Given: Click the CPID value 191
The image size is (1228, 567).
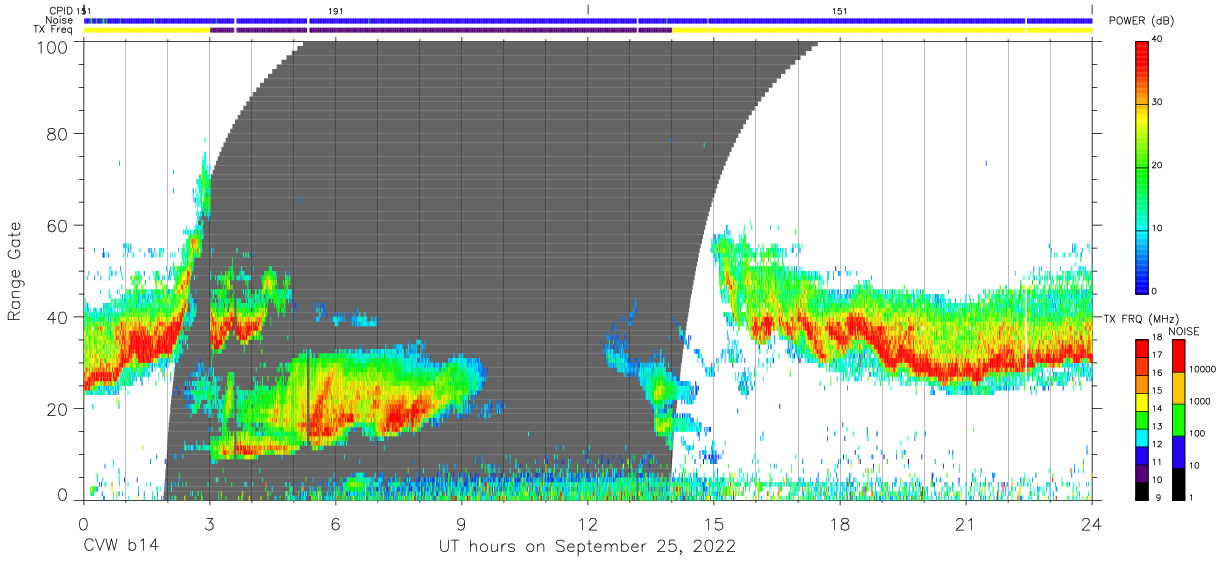Looking at the screenshot, I should coord(336,10).
